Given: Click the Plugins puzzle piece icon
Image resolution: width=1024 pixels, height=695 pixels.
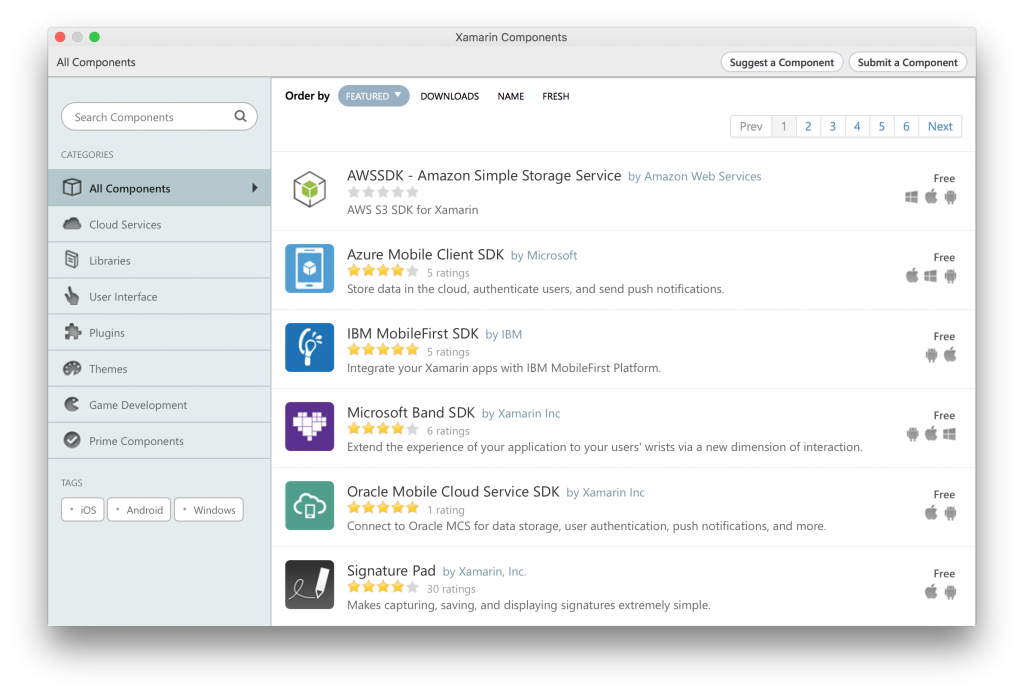Looking at the screenshot, I should coord(72,332).
